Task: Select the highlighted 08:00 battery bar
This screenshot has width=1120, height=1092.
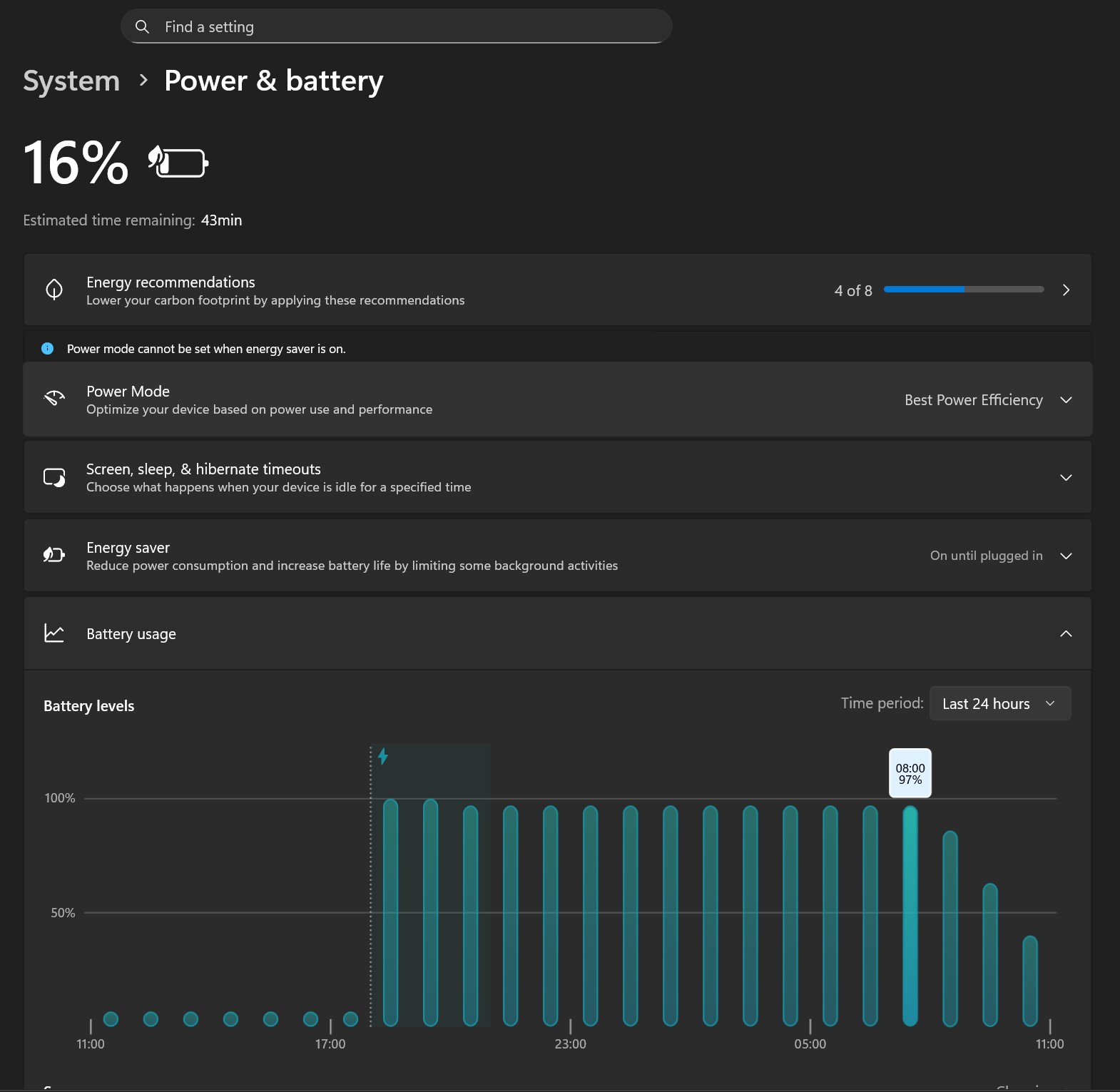Action: click(910, 916)
